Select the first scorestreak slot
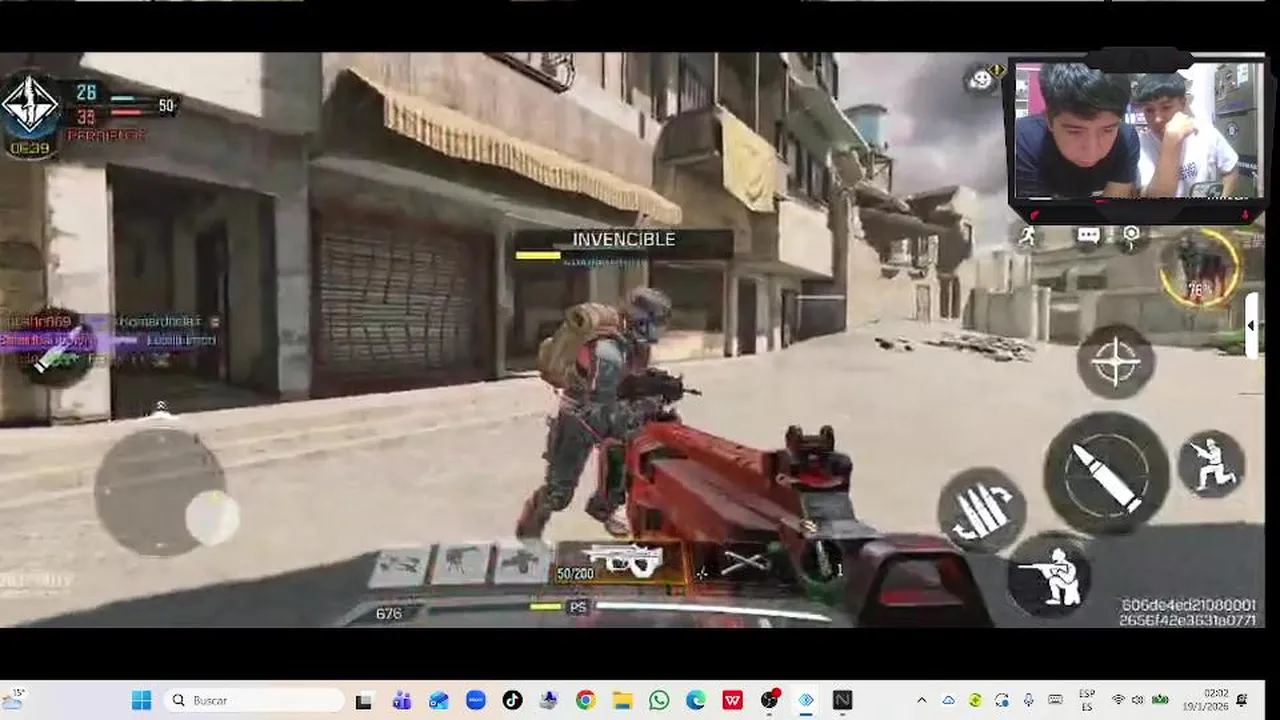 (400, 564)
